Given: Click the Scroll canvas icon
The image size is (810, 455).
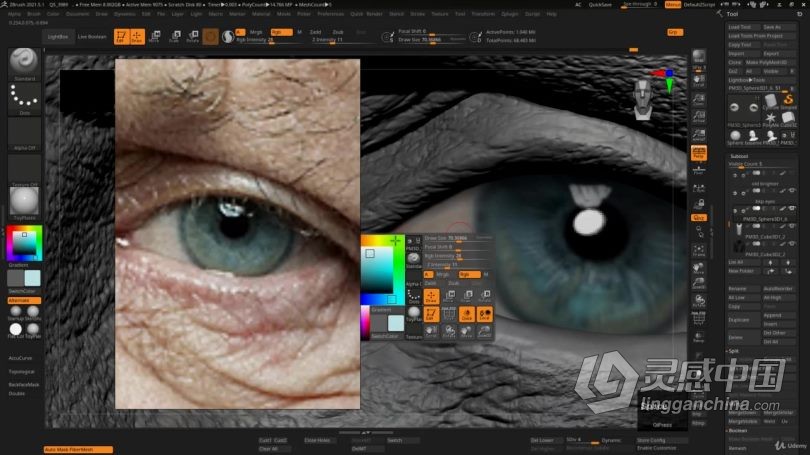Looking at the screenshot, I should (x=698, y=80).
